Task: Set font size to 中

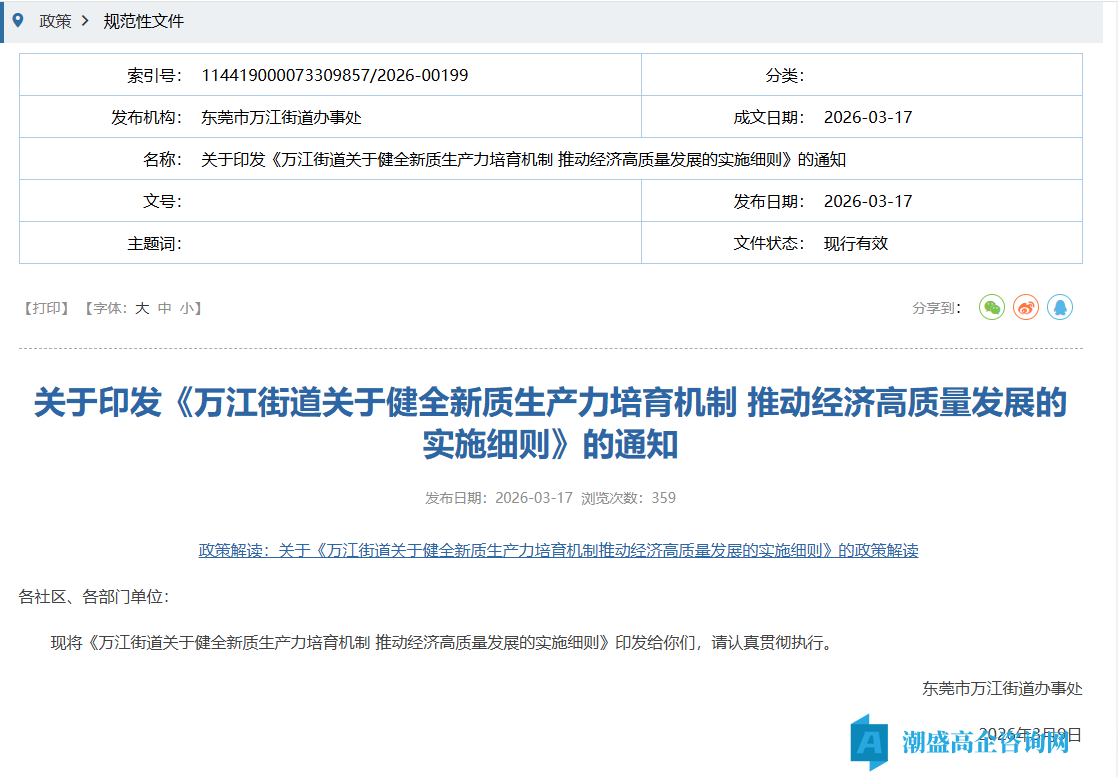Action: pos(165,308)
